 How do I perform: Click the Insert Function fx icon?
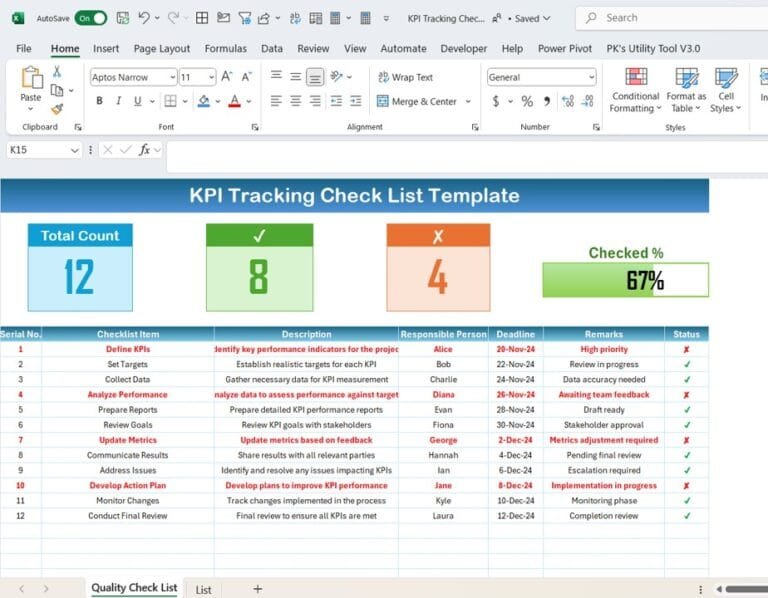point(144,149)
